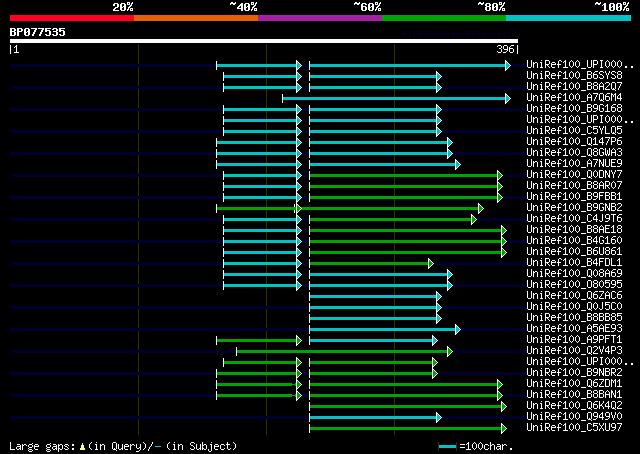Click the cyan 100char scale sample bar

tap(447, 447)
